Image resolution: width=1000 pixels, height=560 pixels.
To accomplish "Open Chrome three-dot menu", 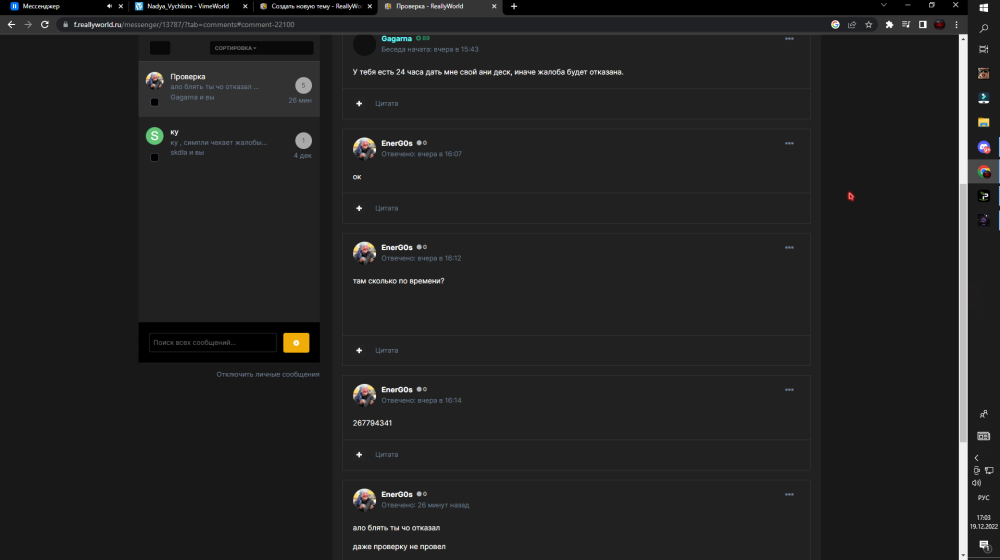I will click(956, 24).
